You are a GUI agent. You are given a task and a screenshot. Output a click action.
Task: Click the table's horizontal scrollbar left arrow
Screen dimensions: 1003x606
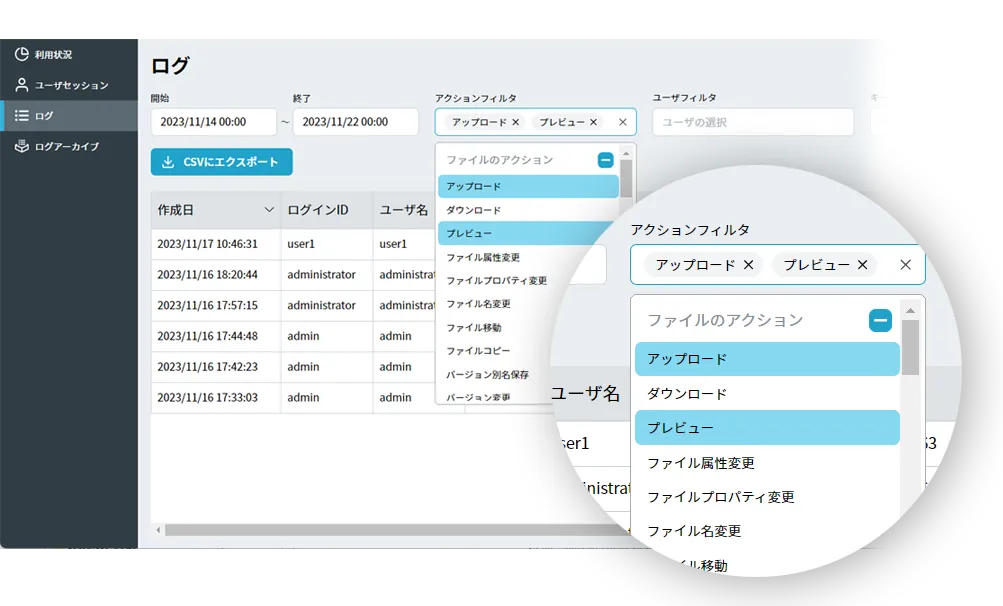tap(158, 530)
